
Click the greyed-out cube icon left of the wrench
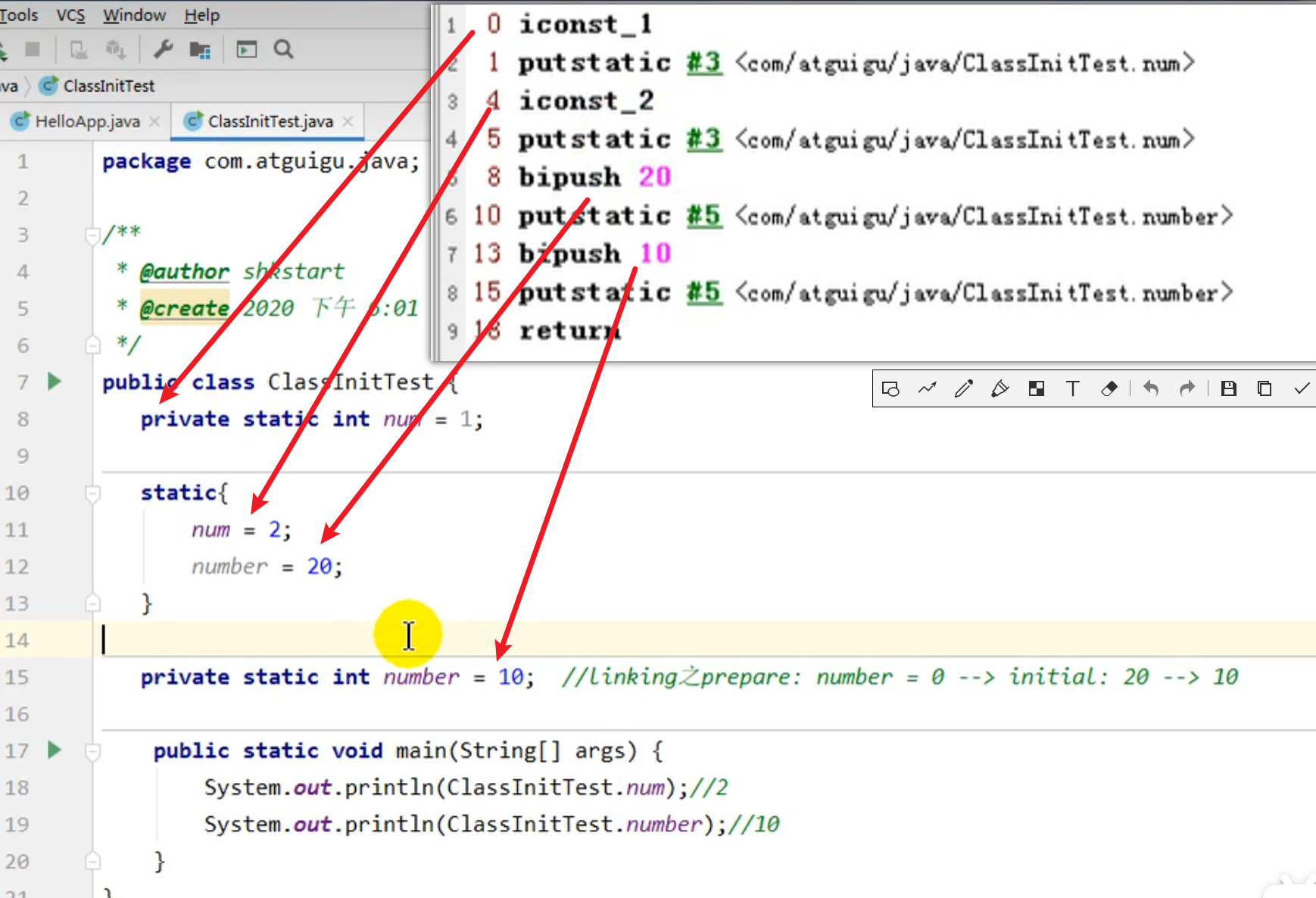pyautogui.click(x=115, y=50)
